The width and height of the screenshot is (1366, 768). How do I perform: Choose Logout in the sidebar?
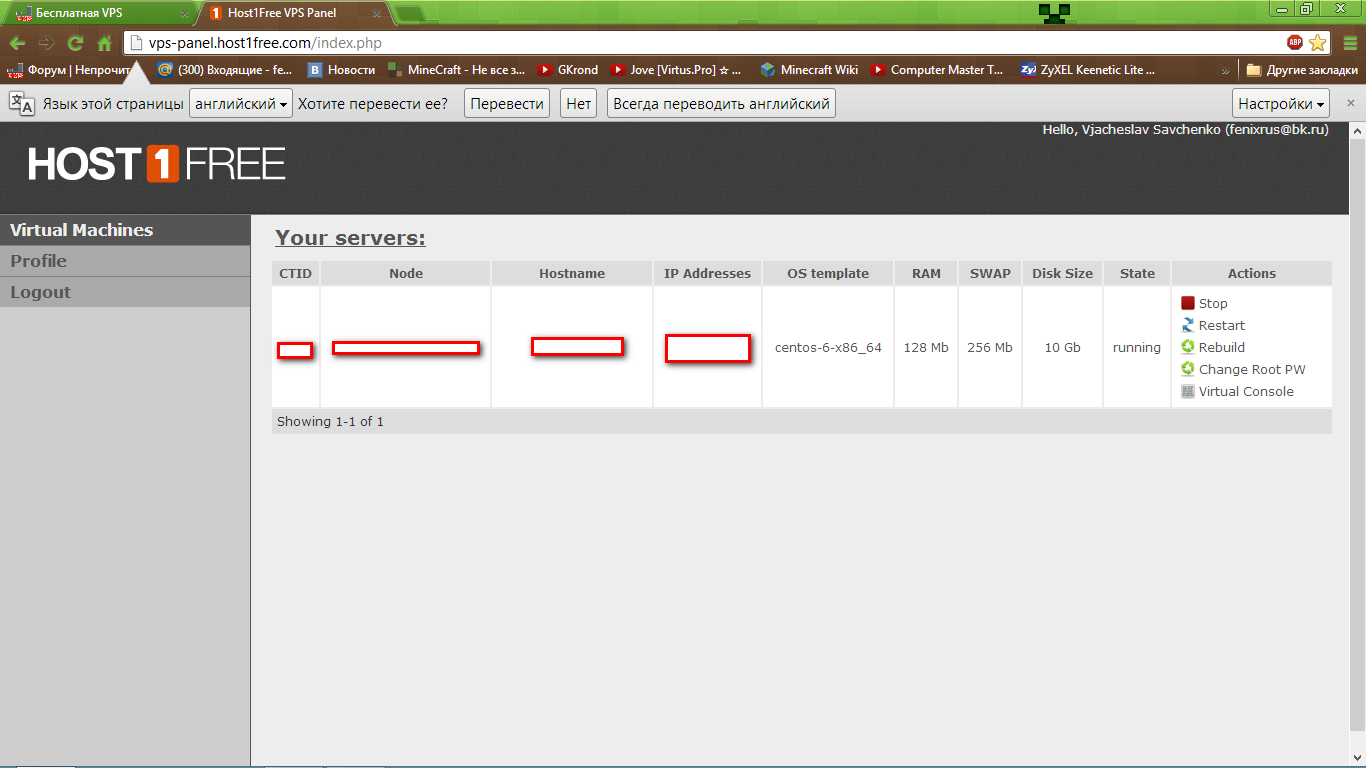[x=125, y=292]
